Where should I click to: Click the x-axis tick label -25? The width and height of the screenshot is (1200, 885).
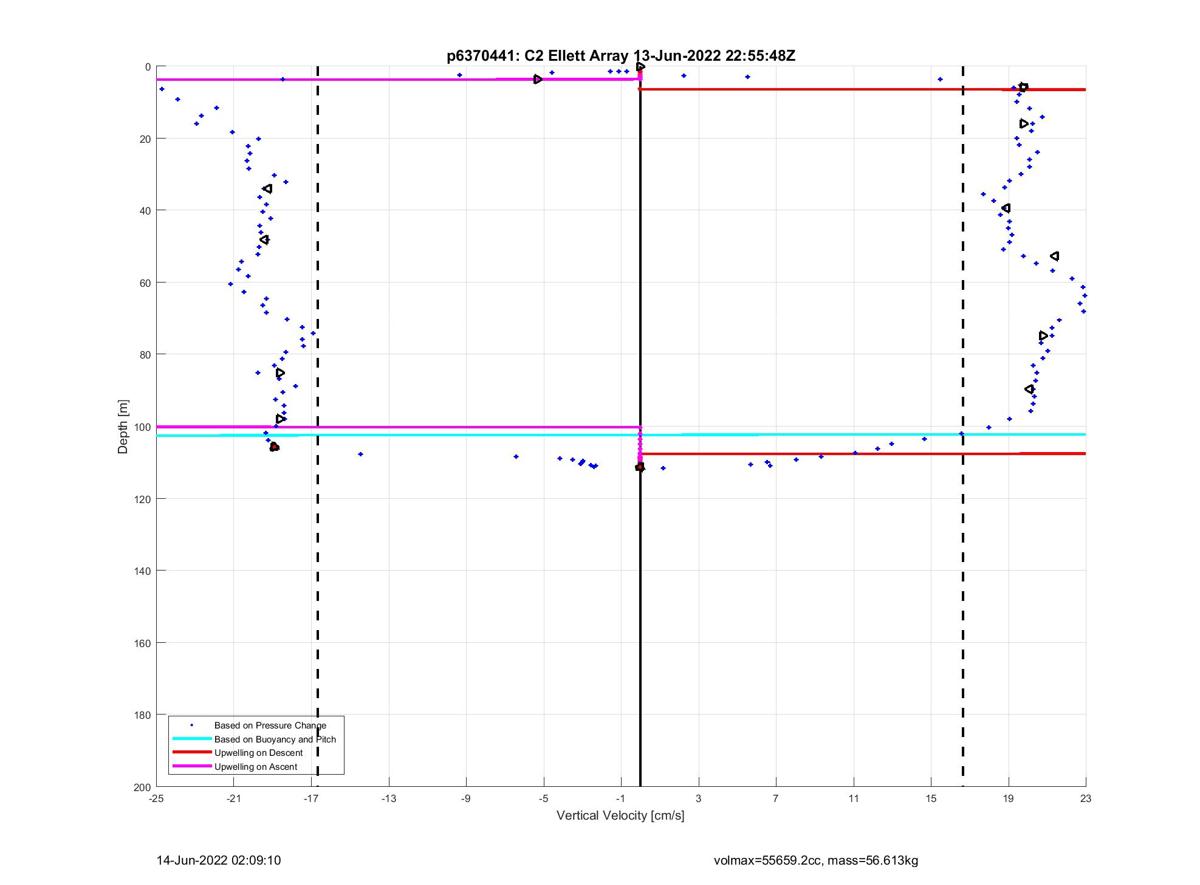156,799
